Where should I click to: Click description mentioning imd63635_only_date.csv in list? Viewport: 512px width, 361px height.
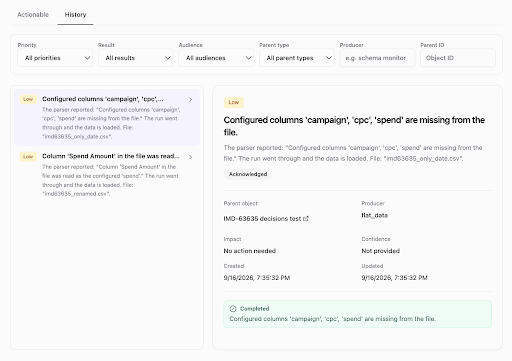coord(111,123)
